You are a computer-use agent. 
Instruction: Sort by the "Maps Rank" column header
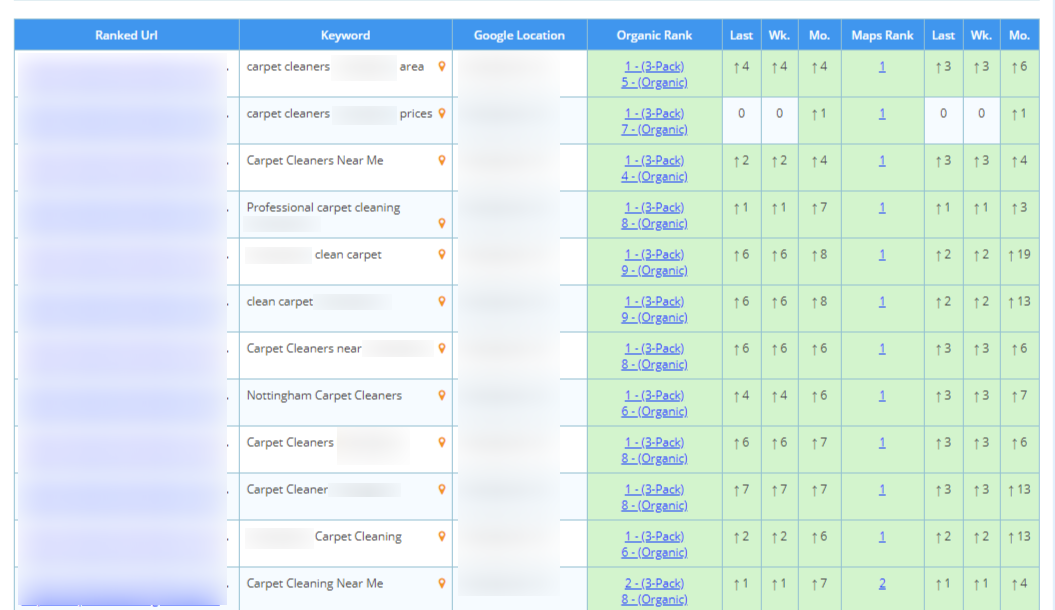882,35
